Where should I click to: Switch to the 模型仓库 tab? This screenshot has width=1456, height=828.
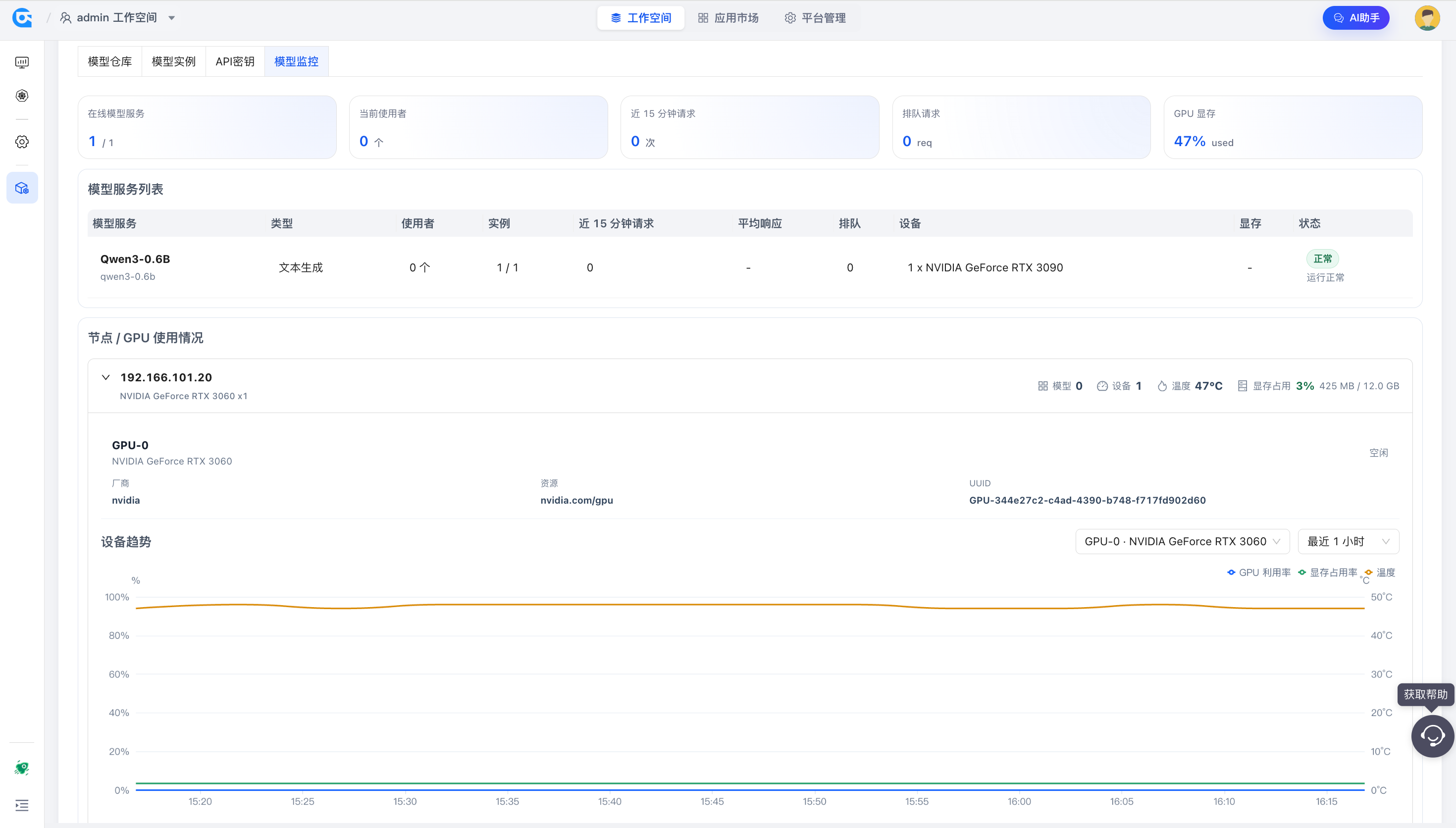(110, 61)
